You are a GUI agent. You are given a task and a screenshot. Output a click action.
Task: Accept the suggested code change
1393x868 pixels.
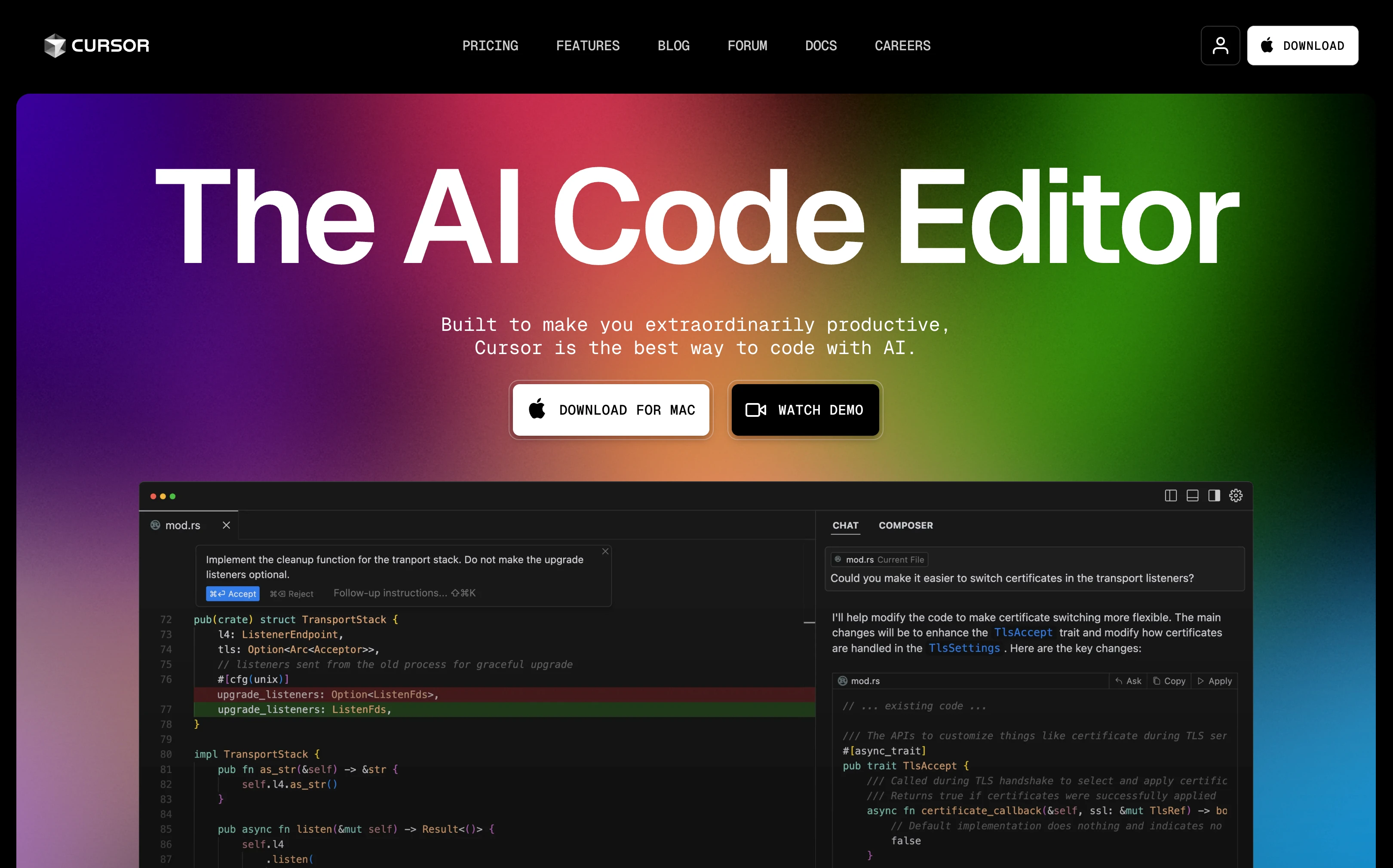(233, 593)
